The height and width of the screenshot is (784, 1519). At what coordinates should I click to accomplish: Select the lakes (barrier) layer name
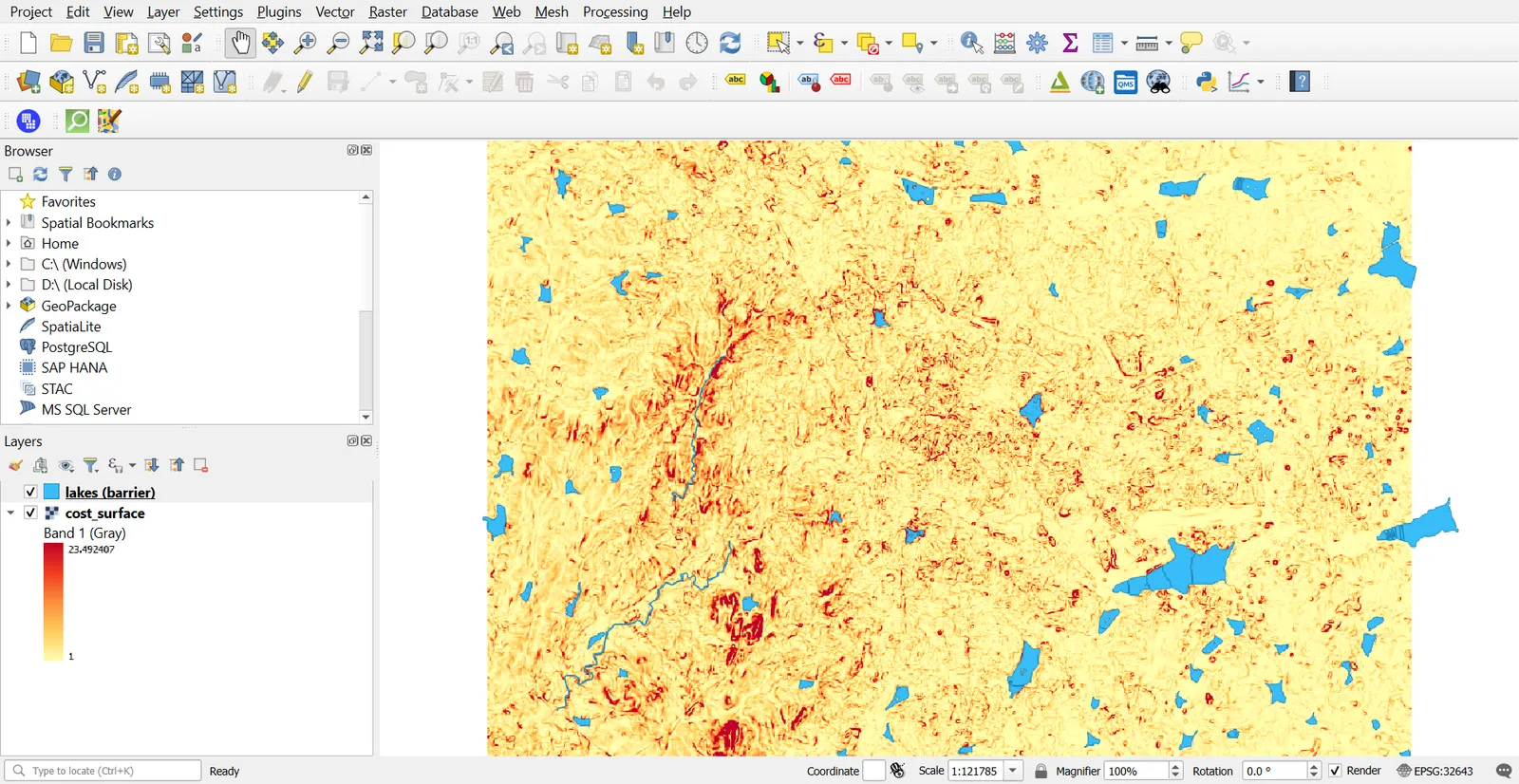point(110,492)
